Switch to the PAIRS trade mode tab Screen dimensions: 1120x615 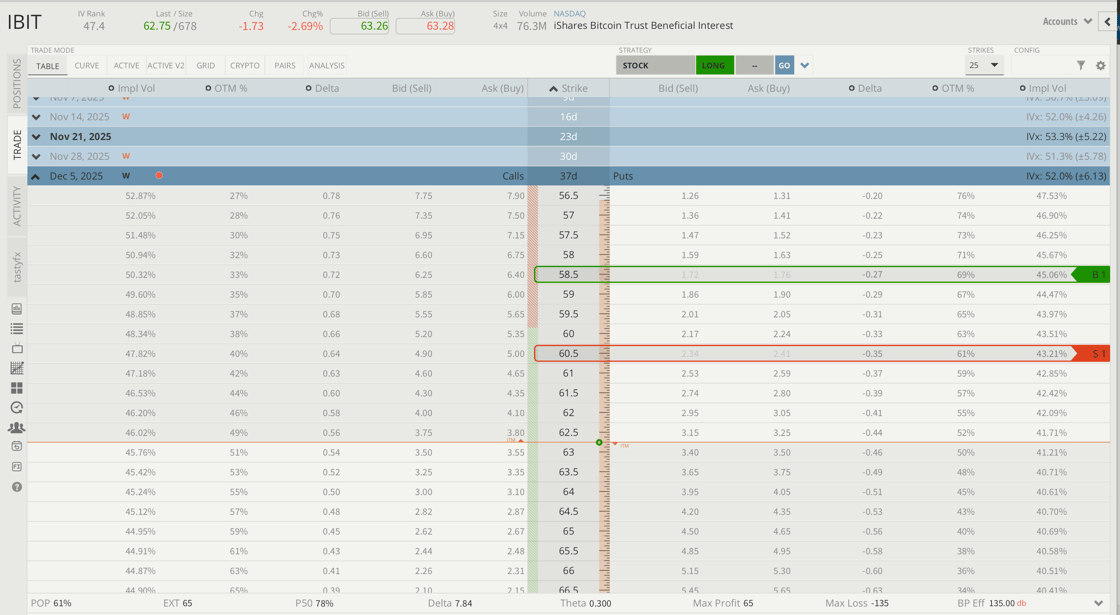coord(285,66)
